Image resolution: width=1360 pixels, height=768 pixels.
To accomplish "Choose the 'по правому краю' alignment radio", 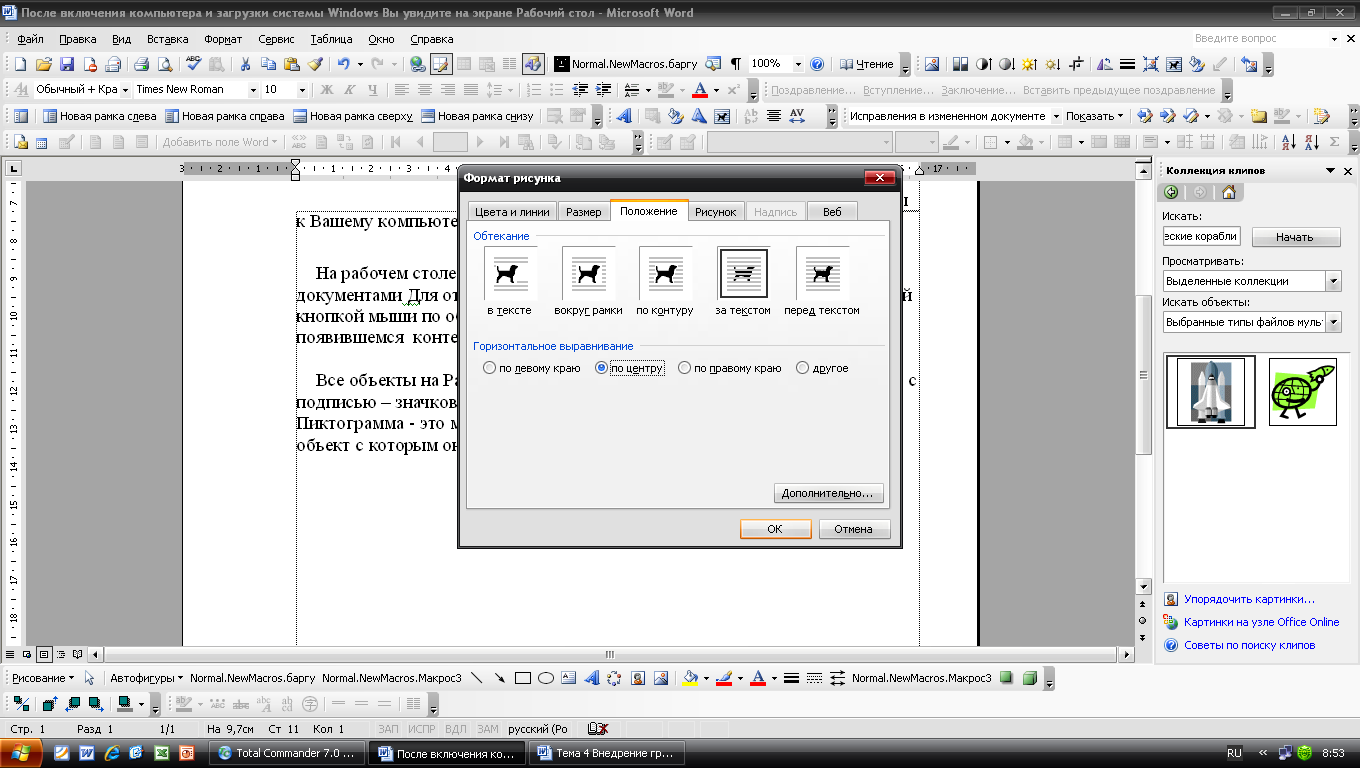I will [684, 368].
